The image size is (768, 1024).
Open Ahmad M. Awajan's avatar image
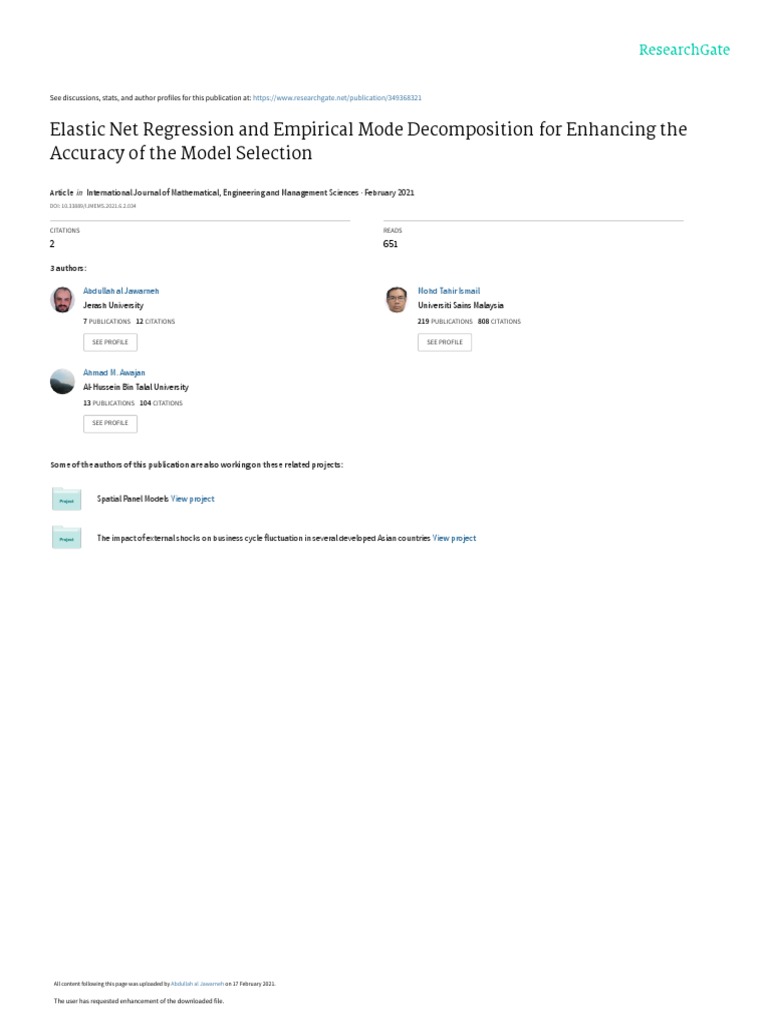62,381
